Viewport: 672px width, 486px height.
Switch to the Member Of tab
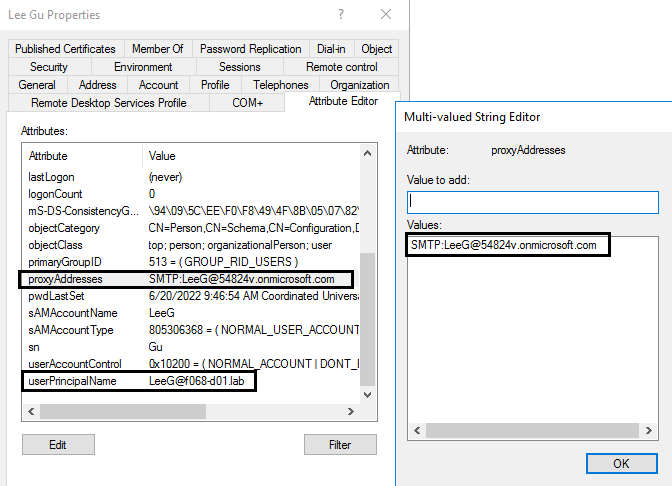point(157,49)
